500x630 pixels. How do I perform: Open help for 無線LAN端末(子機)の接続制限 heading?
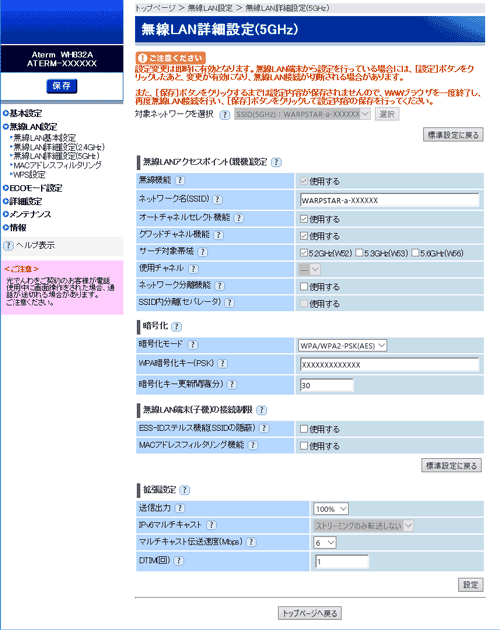pyautogui.click(x=262, y=410)
